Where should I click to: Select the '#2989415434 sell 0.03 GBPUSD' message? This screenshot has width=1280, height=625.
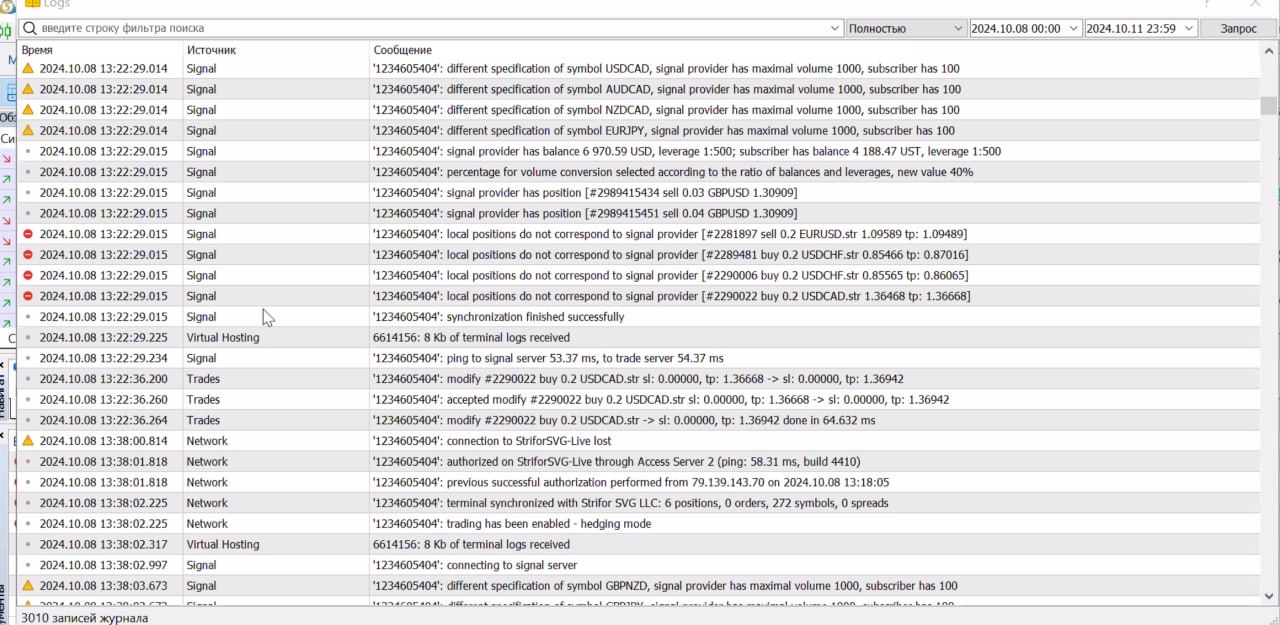(585, 193)
